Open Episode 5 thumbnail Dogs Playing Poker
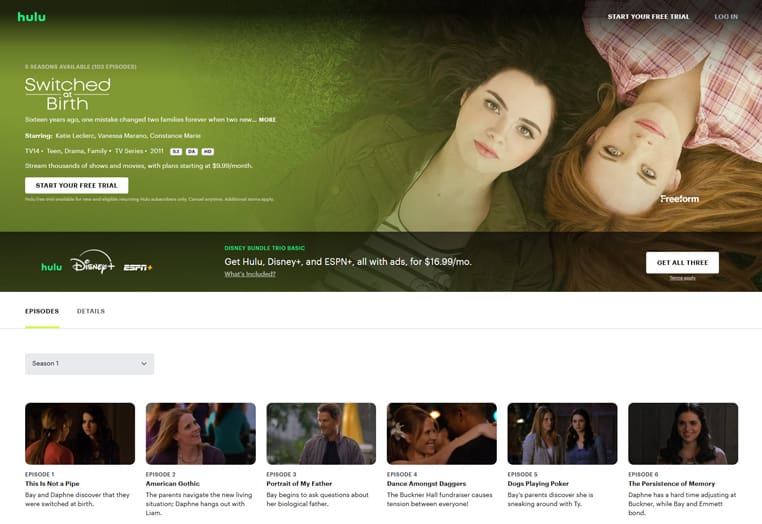 (x=562, y=434)
